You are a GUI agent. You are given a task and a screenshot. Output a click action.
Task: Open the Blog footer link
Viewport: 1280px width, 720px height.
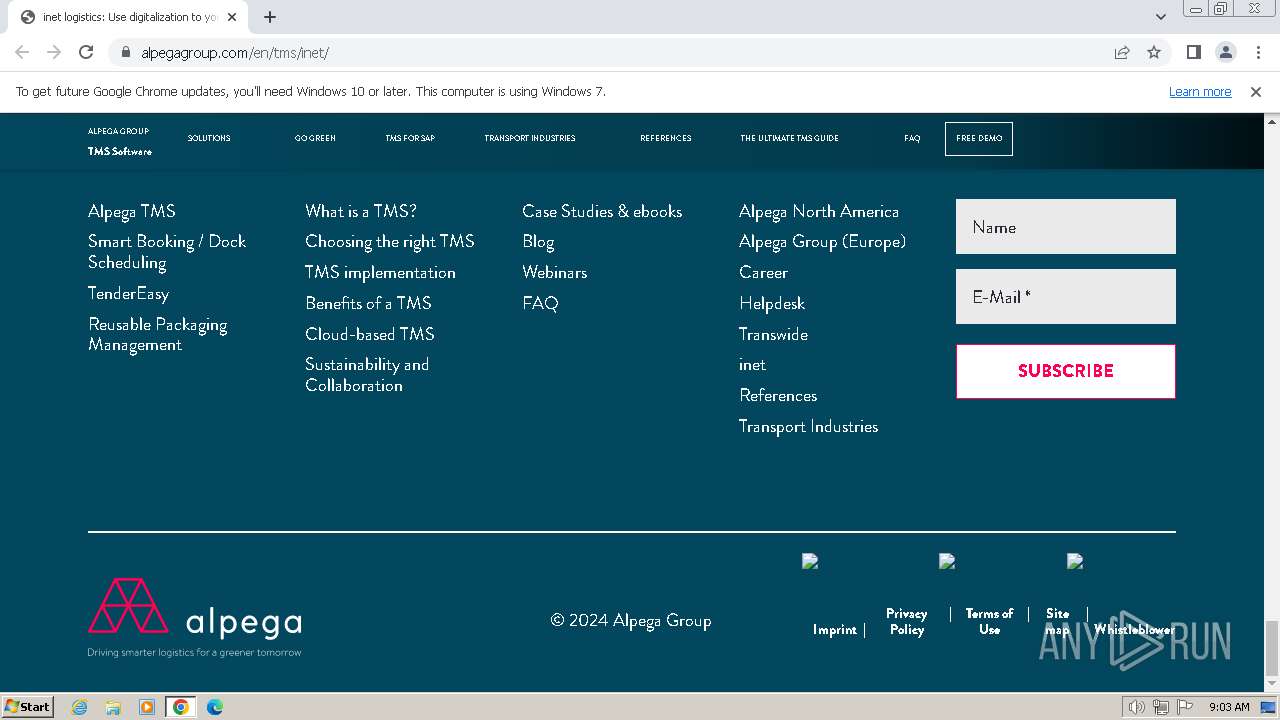point(538,241)
